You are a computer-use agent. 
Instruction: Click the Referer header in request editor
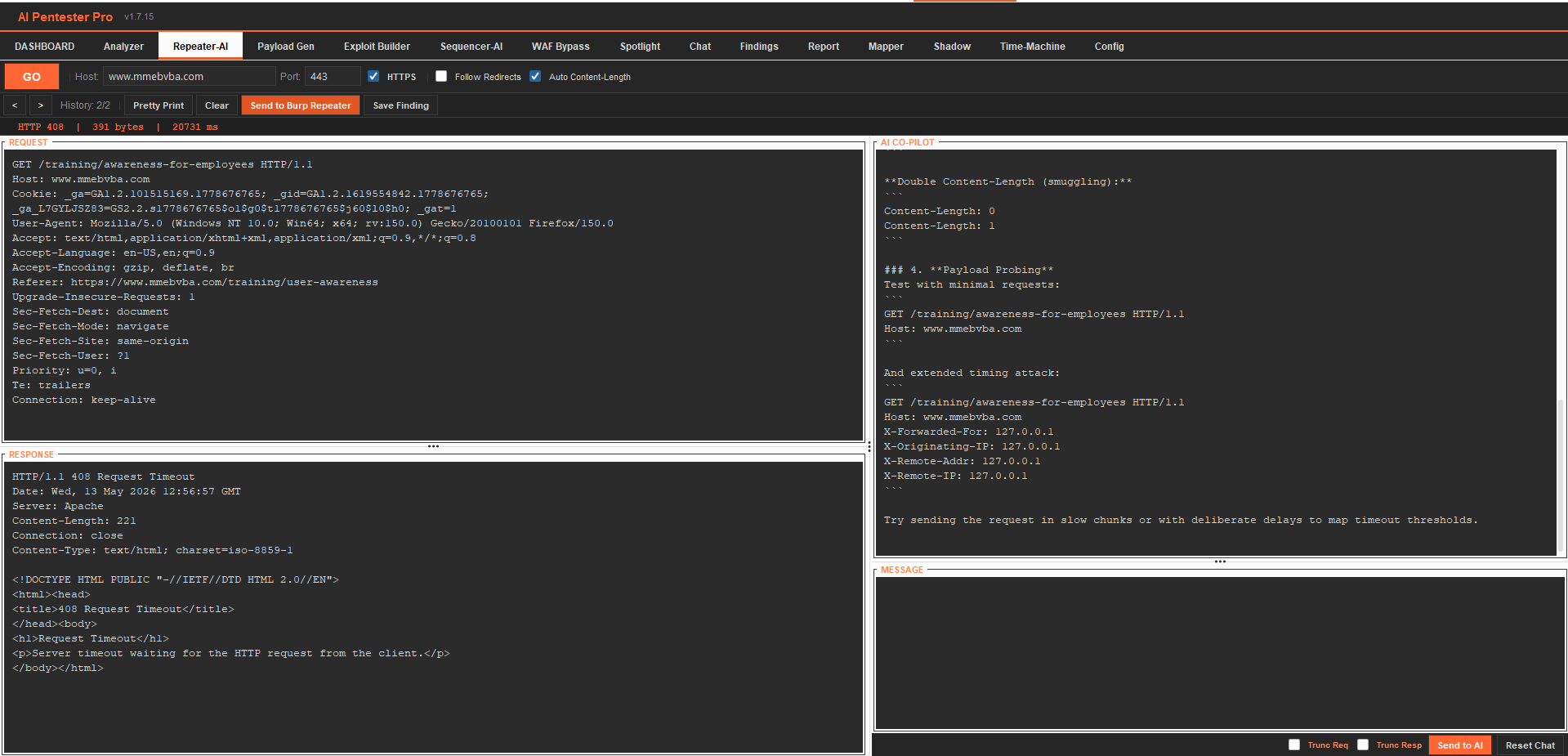tap(194, 282)
